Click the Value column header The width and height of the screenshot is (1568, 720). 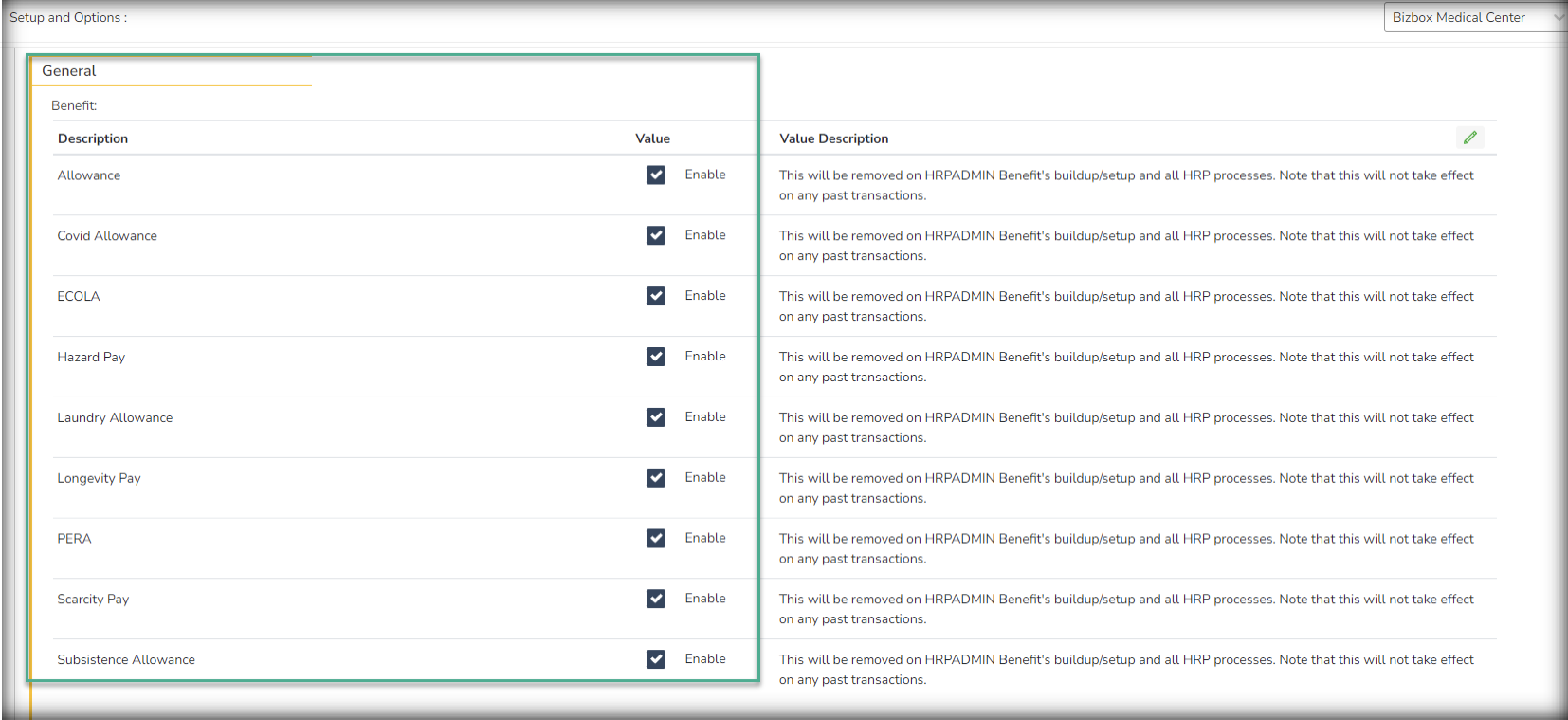(x=652, y=138)
